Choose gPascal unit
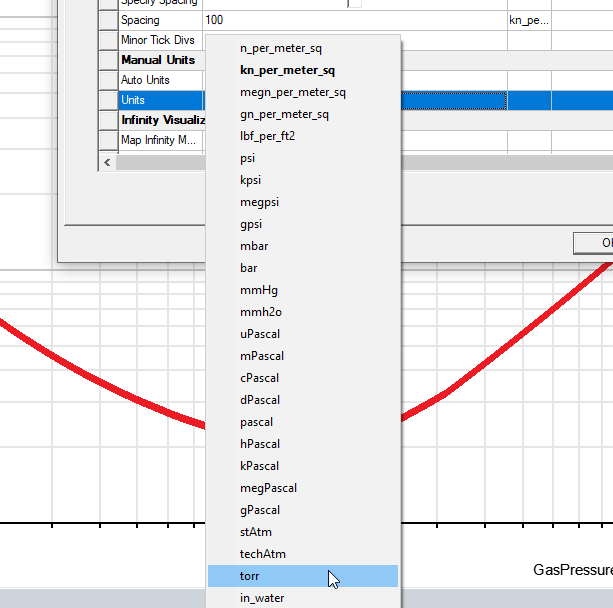Viewport: 613px width, 608px height. (x=303, y=510)
